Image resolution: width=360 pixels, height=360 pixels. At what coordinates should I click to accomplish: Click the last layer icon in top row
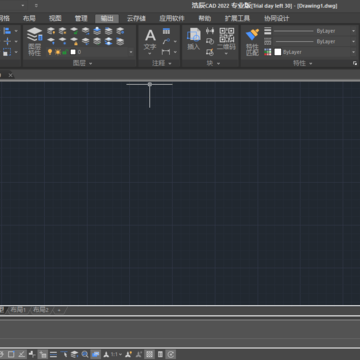click(x=120, y=31)
